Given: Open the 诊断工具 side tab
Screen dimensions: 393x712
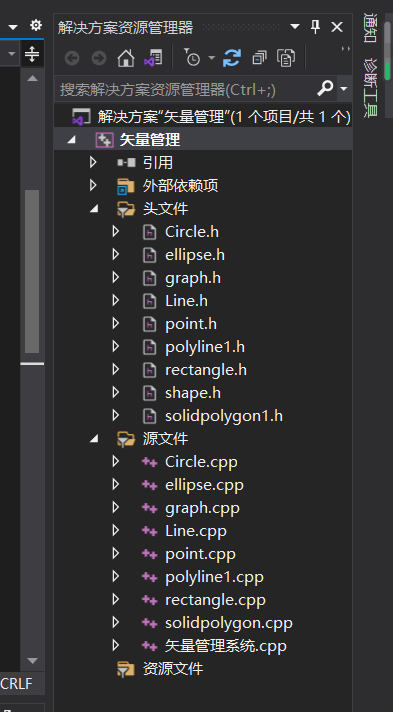Looking at the screenshot, I should [370, 88].
